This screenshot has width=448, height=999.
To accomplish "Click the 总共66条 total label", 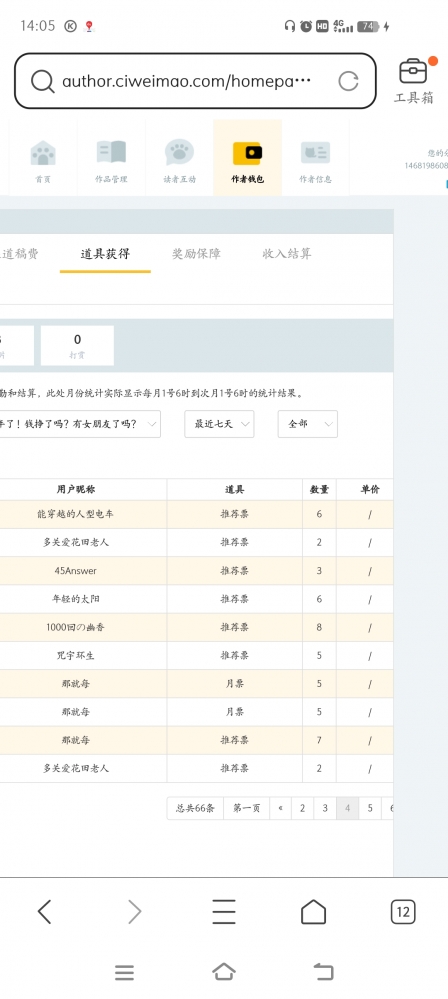I will [x=195, y=809].
